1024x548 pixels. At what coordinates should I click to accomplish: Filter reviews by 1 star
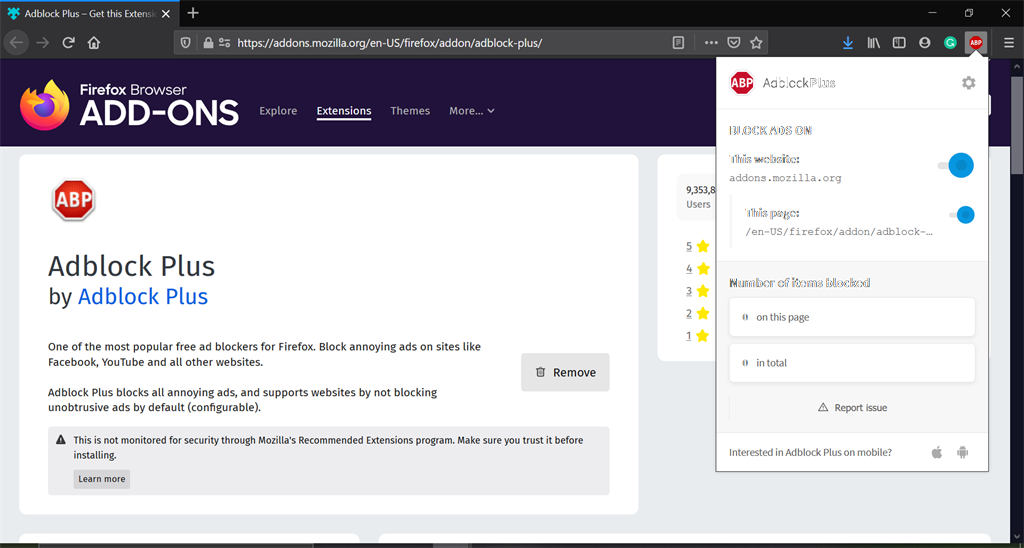[x=697, y=336]
